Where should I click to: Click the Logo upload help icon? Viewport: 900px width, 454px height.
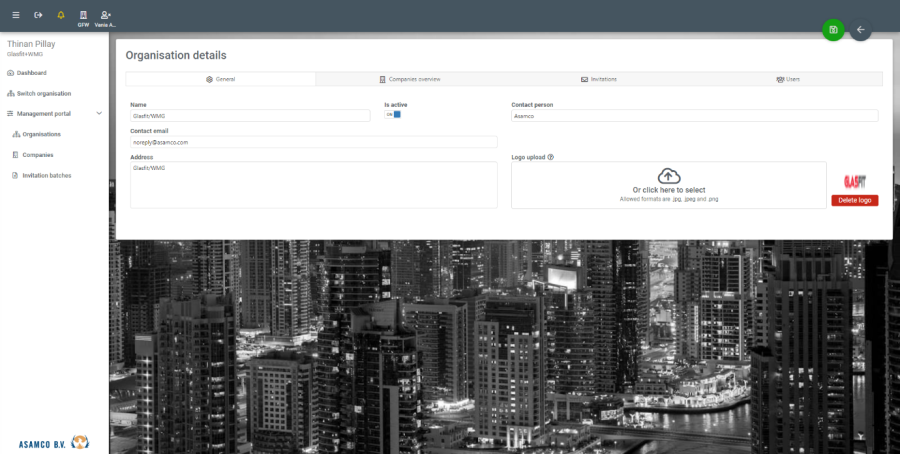pyautogui.click(x=551, y=157)
